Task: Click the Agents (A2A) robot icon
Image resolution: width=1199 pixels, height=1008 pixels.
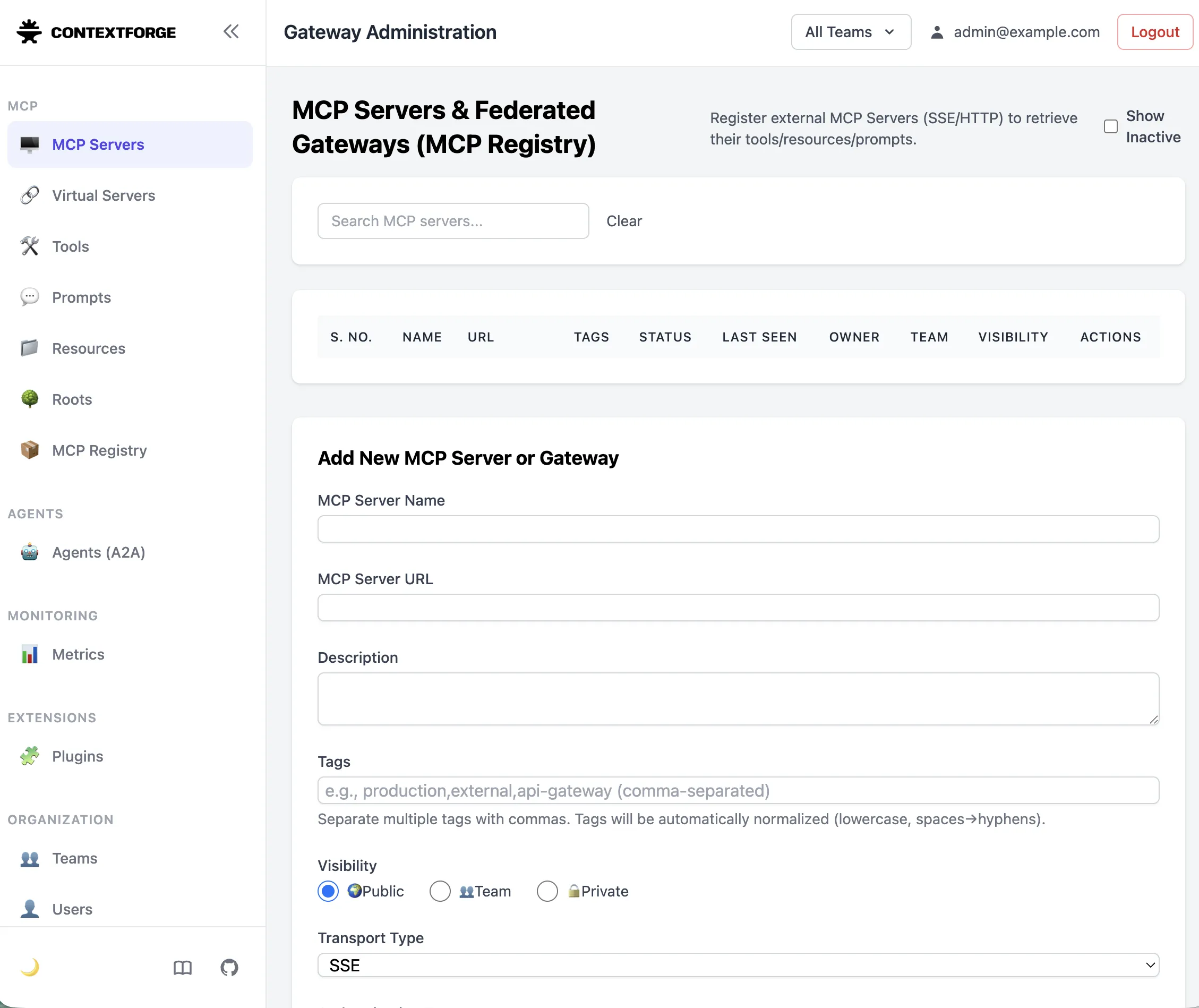Action: [x=30, y=552]
